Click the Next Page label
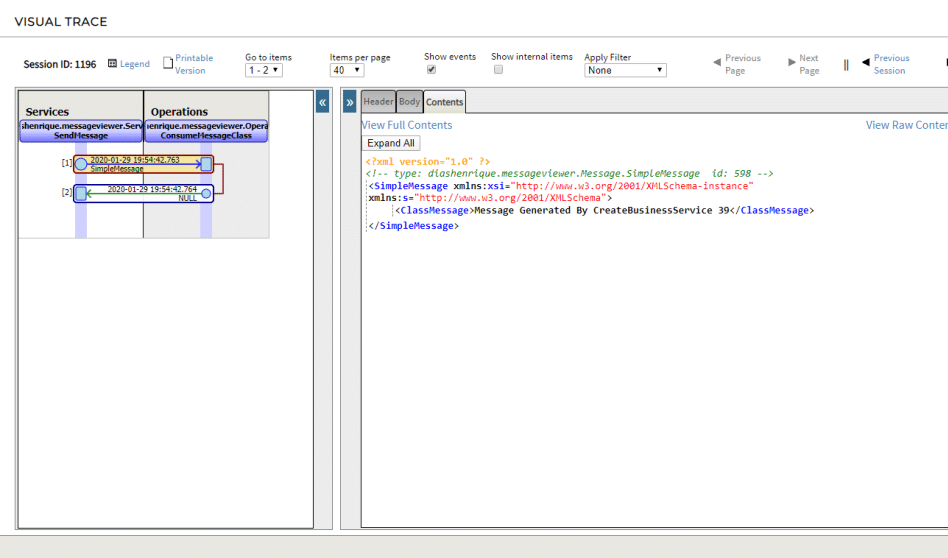 tap(809, 64)
